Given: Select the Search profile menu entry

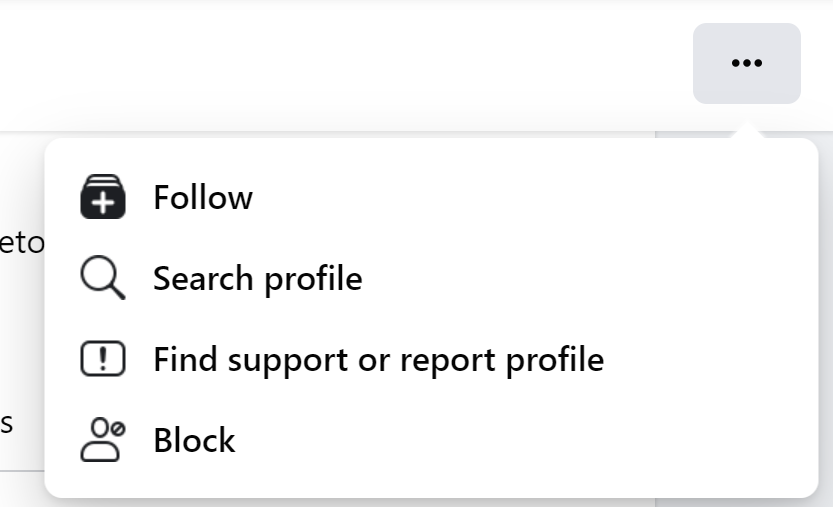Looking at the screenshot, I should click(431, 278).
